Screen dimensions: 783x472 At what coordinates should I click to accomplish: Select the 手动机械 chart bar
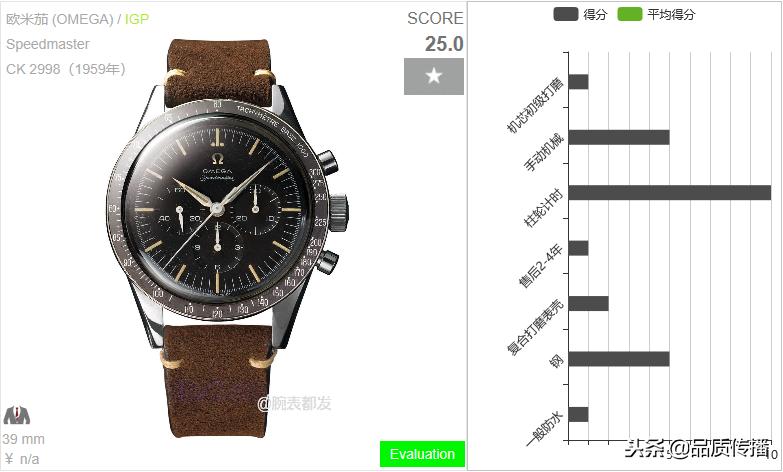tap(619, 137)
